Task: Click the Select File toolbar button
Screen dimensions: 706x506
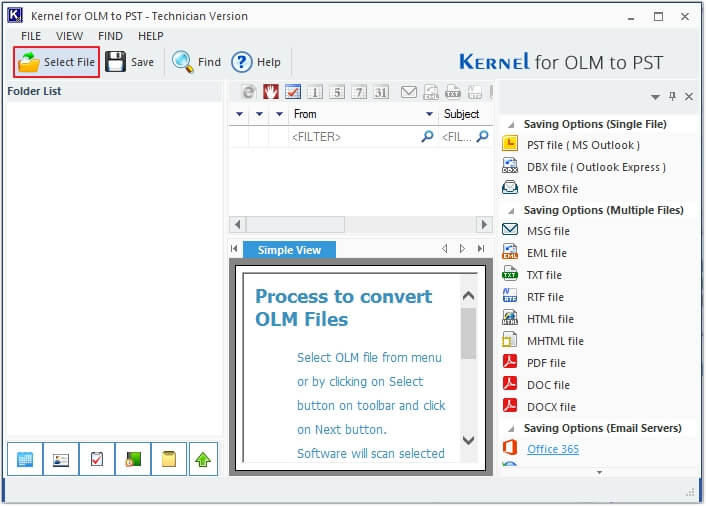Action: point(57,62)
